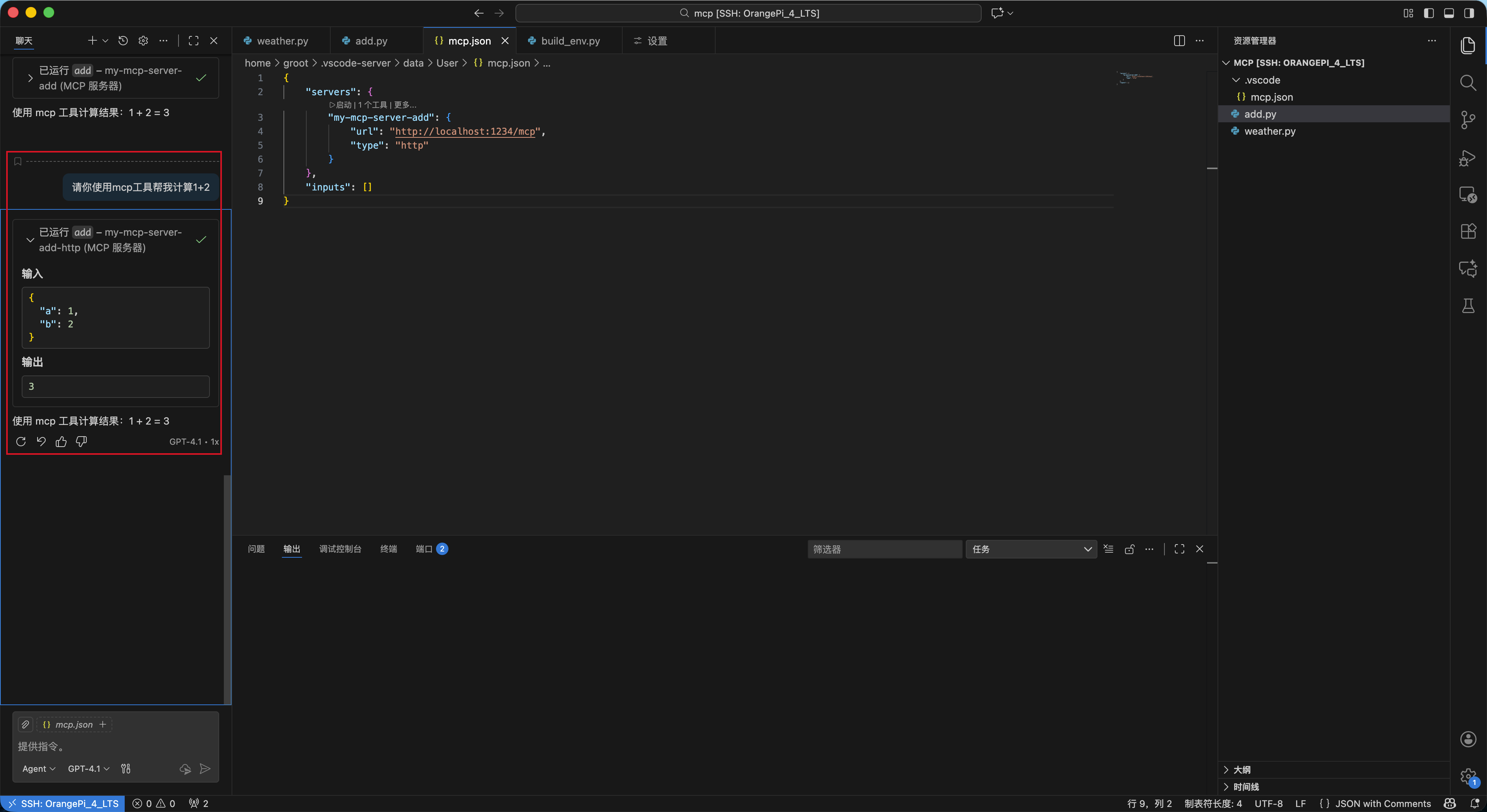Retry the chat response
Screen dimensions: 1487x812
(21, 442)
